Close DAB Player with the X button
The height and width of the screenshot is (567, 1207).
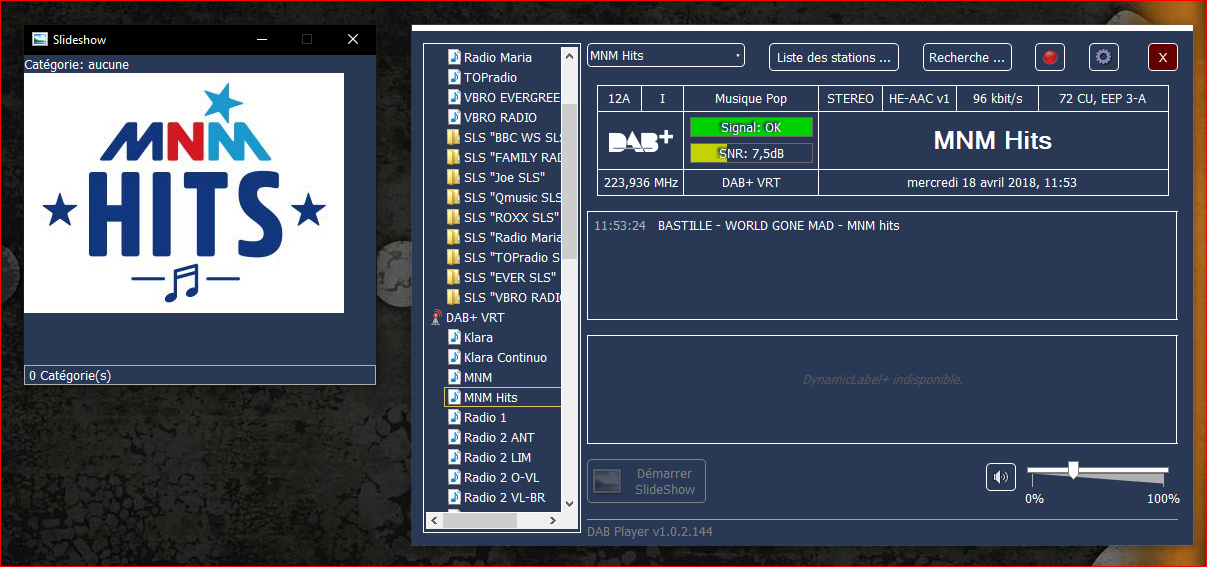[x=1162, y=57]
